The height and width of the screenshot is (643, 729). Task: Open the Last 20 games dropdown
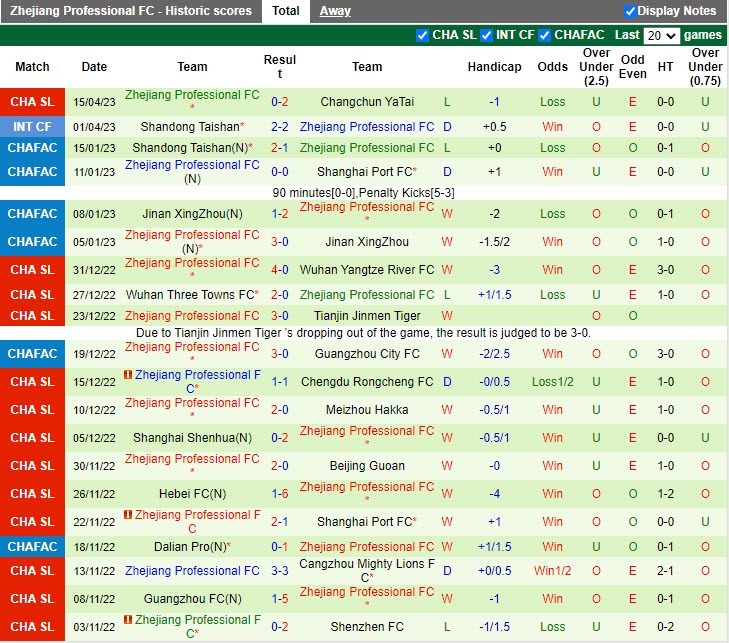661,36
